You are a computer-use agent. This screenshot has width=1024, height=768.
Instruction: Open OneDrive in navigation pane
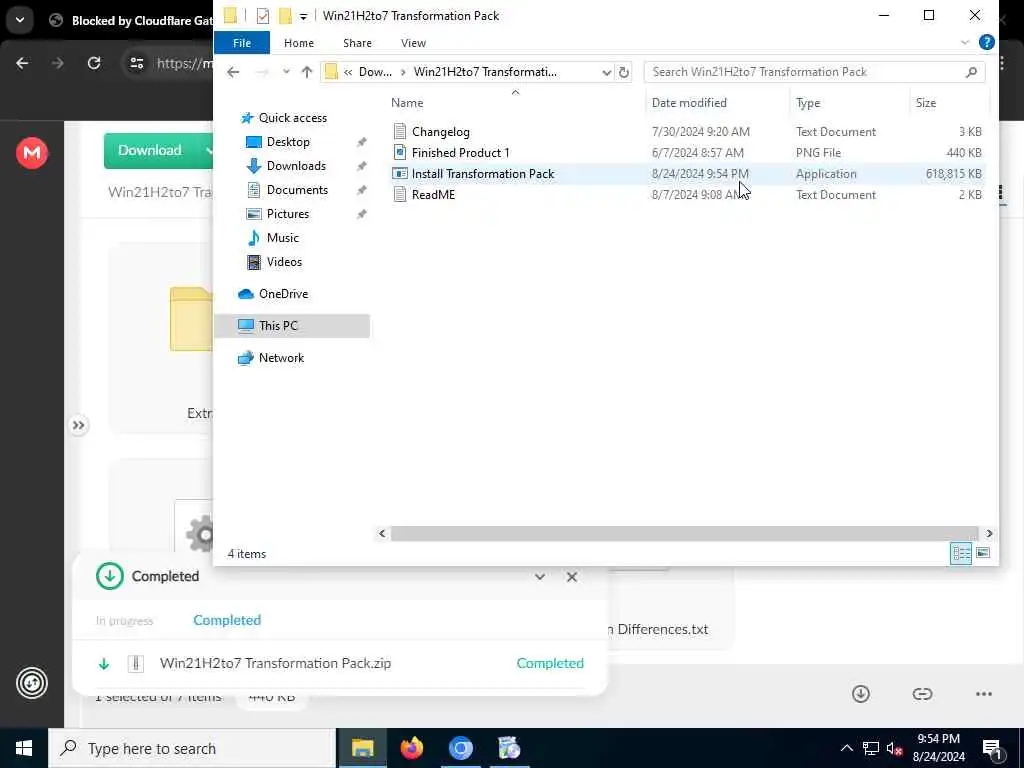(x=283, y=294)
